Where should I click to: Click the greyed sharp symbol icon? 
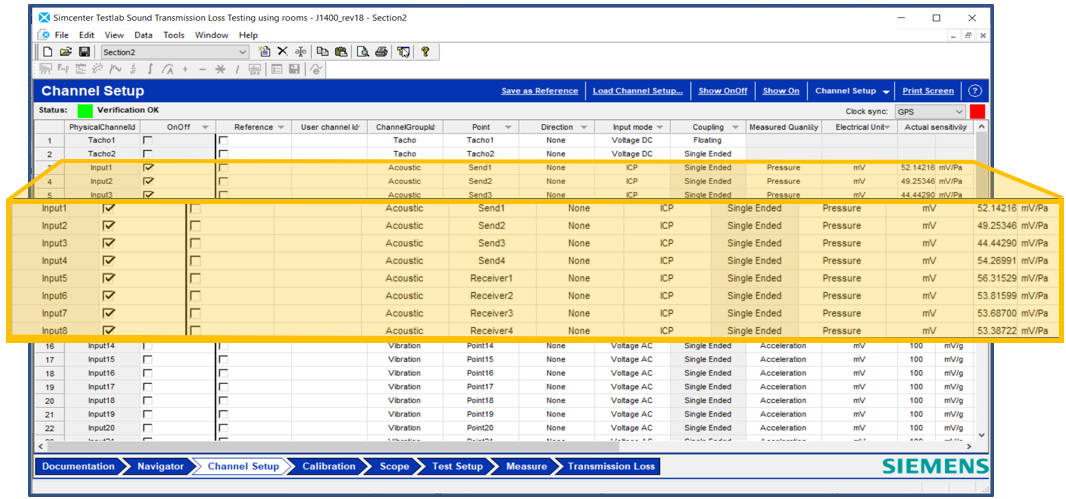click(133, 69)
